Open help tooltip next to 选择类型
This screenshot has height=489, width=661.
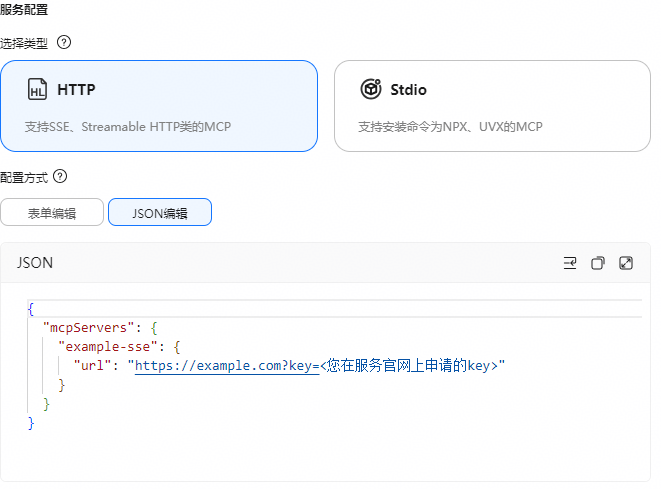[64, 43]
